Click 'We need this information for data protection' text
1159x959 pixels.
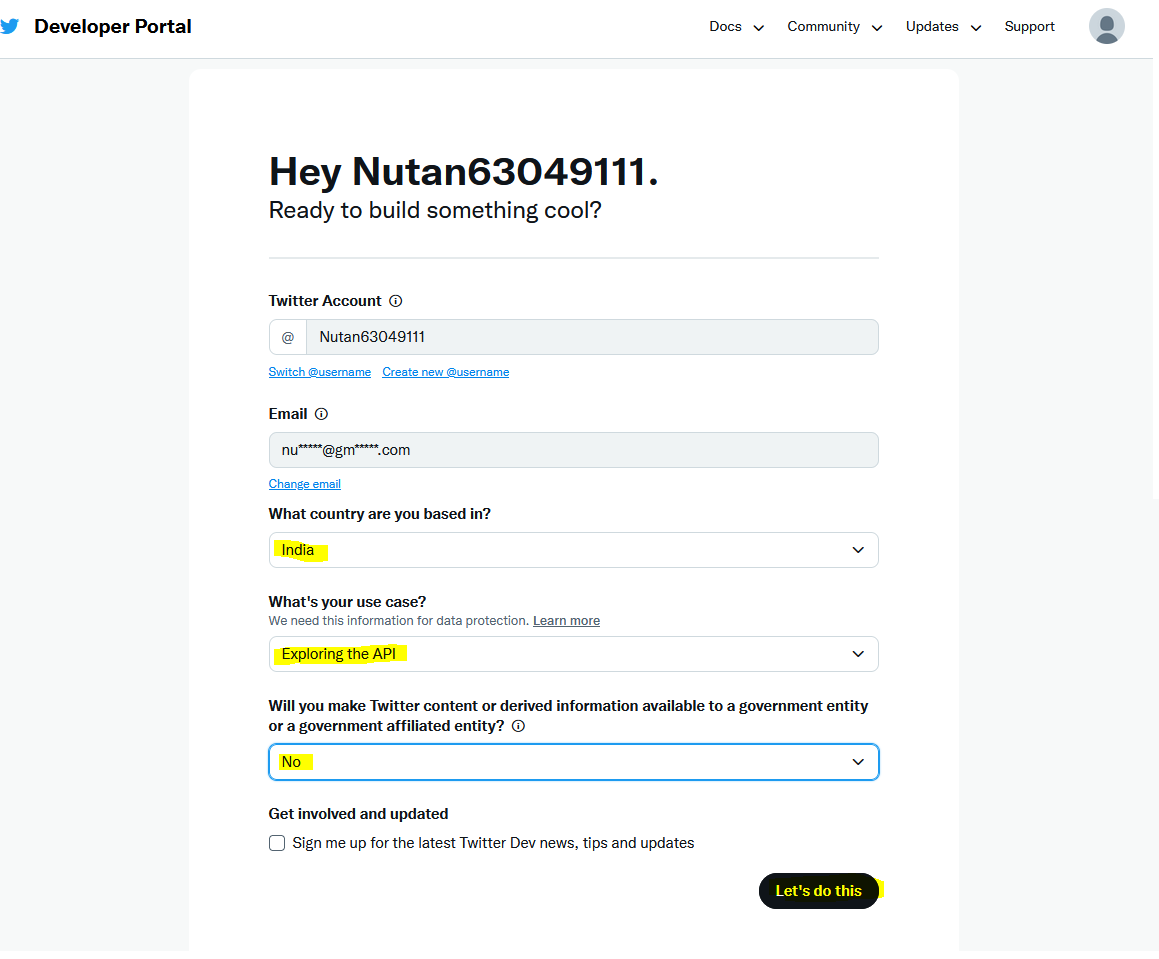398,621
